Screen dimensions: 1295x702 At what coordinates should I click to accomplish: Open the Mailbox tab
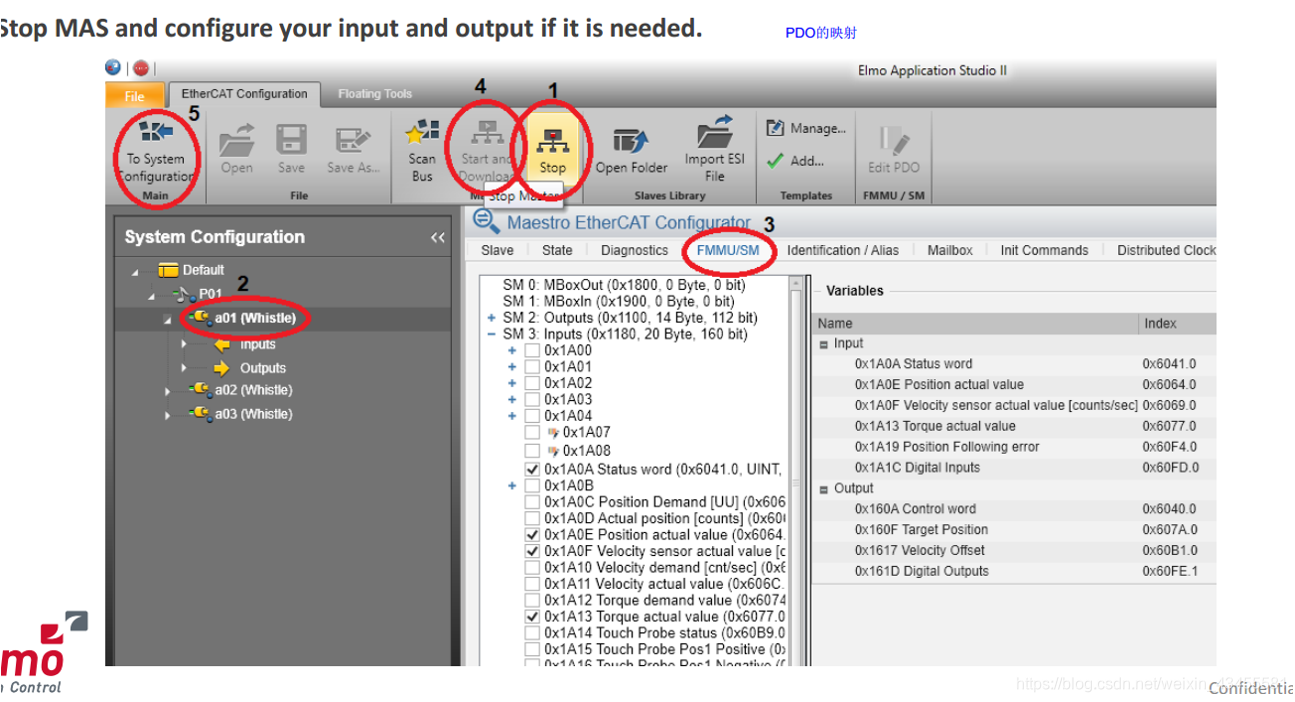pyautogui.click(x=949, y=250)
